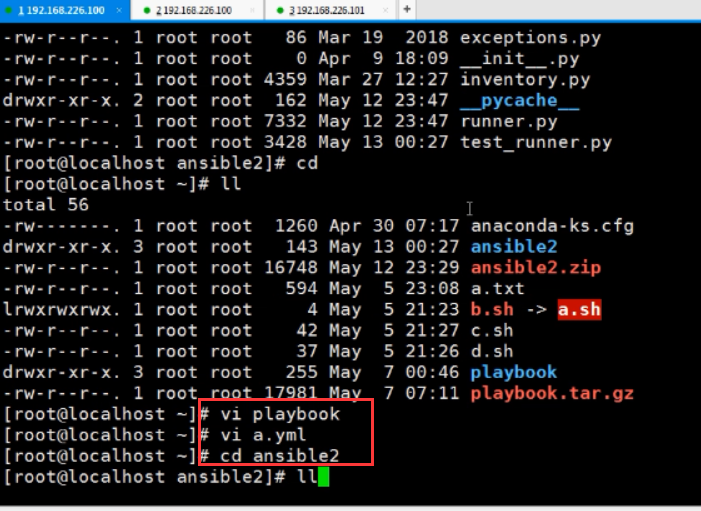Click the 'cd ansible2' command text
701x511 pixels.
tap(280, 456)
